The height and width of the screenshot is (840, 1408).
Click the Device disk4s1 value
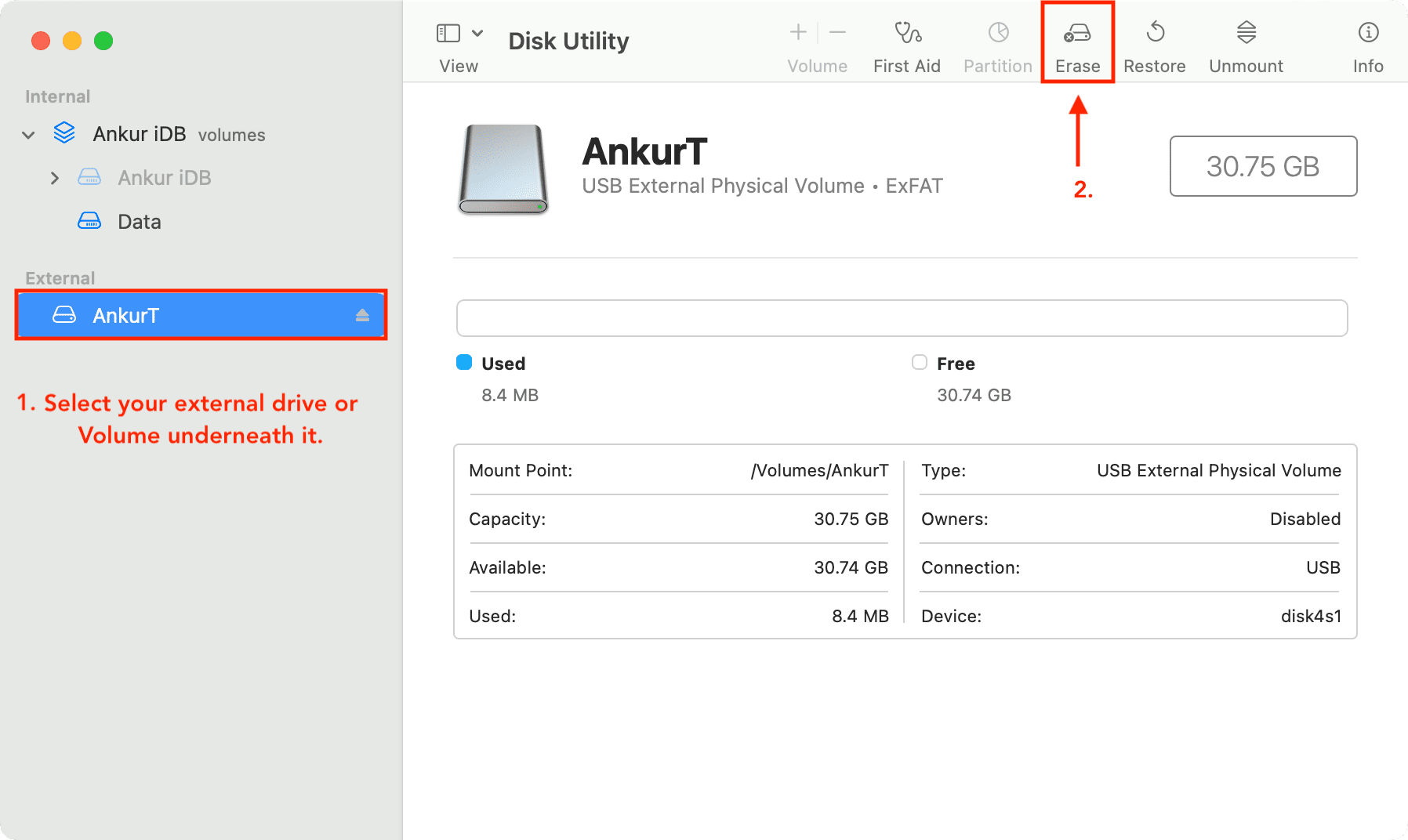1311,616
